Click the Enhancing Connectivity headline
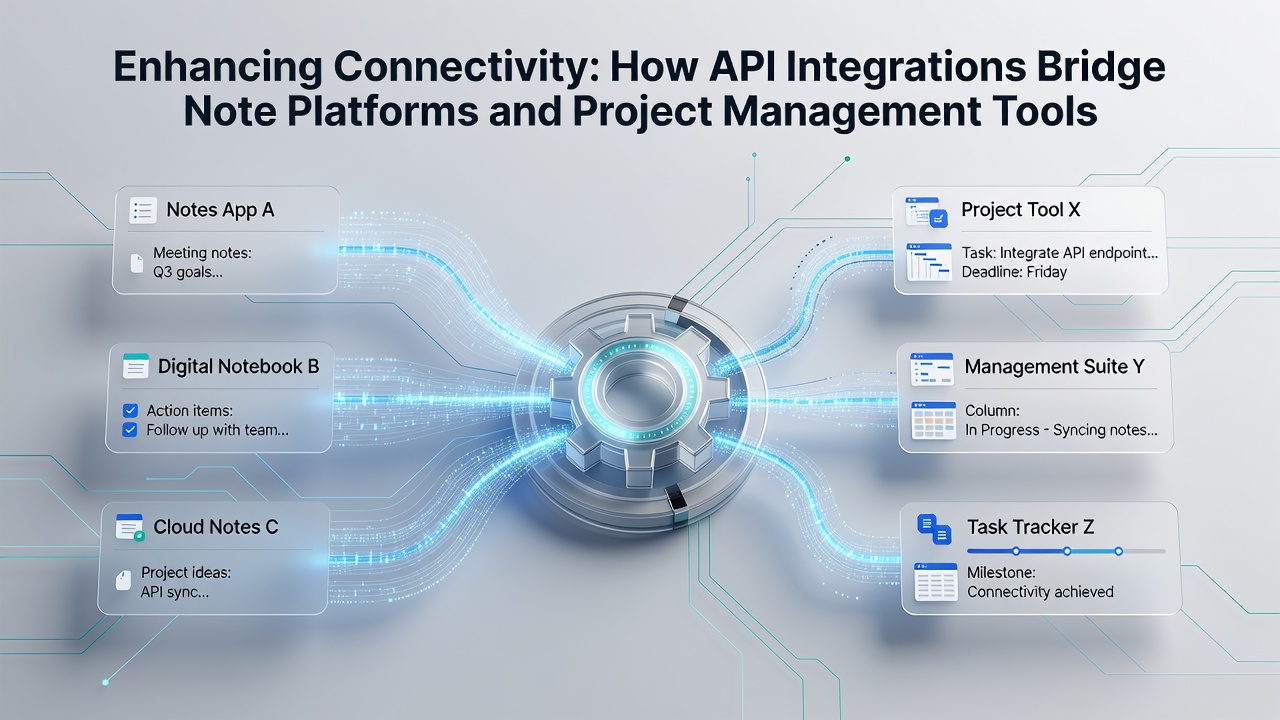Screen dimensions: 1280x720 pyautogui.click(x=640, y=88)
